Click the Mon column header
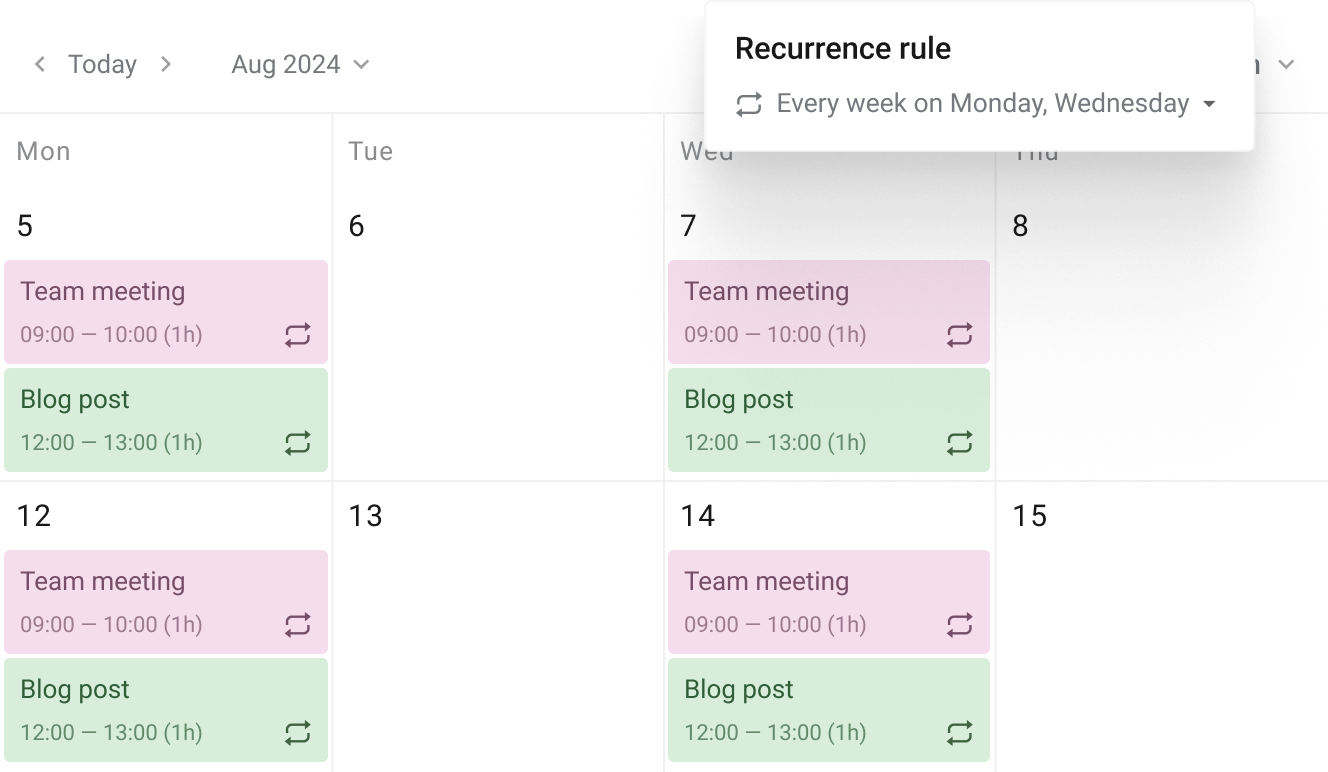Image resolution: width=1328 pixels, height=772 pixels. point(43,151)
